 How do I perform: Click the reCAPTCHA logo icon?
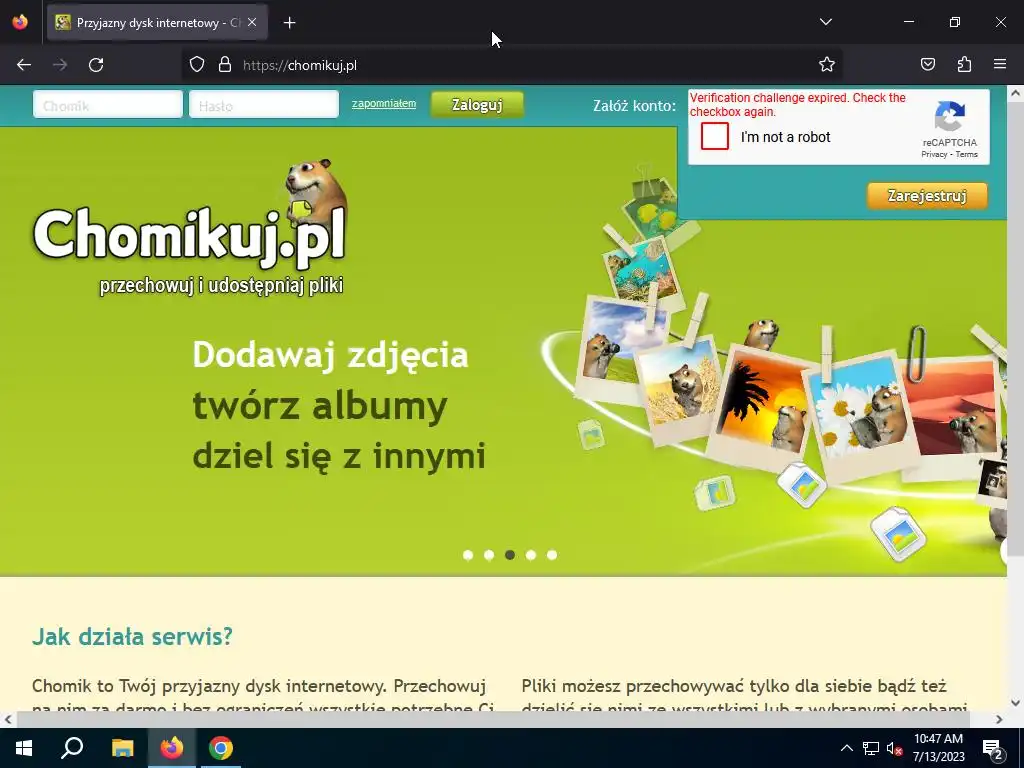pyautogui.click(x=950, y=118)
